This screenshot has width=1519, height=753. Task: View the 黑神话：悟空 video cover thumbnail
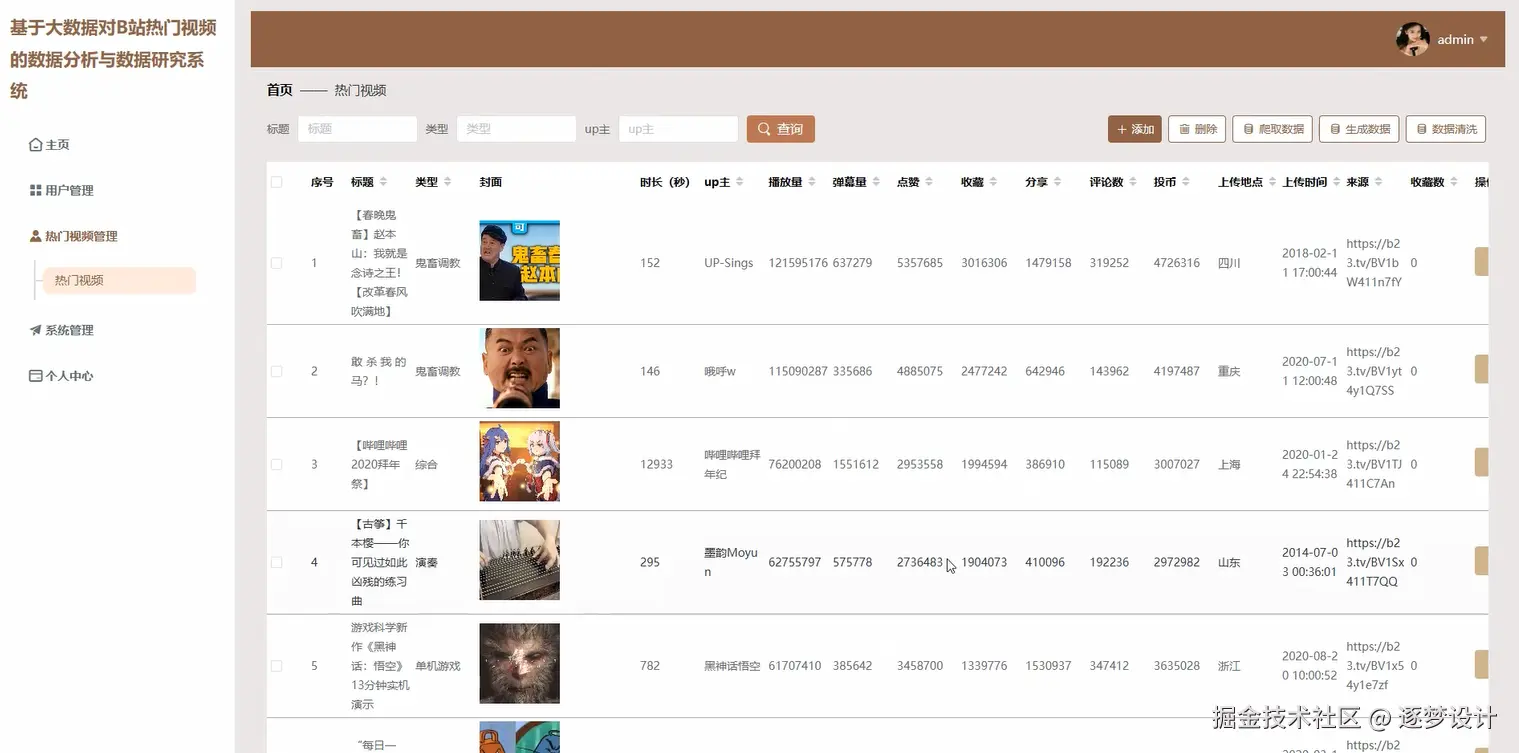click(520, 664)
